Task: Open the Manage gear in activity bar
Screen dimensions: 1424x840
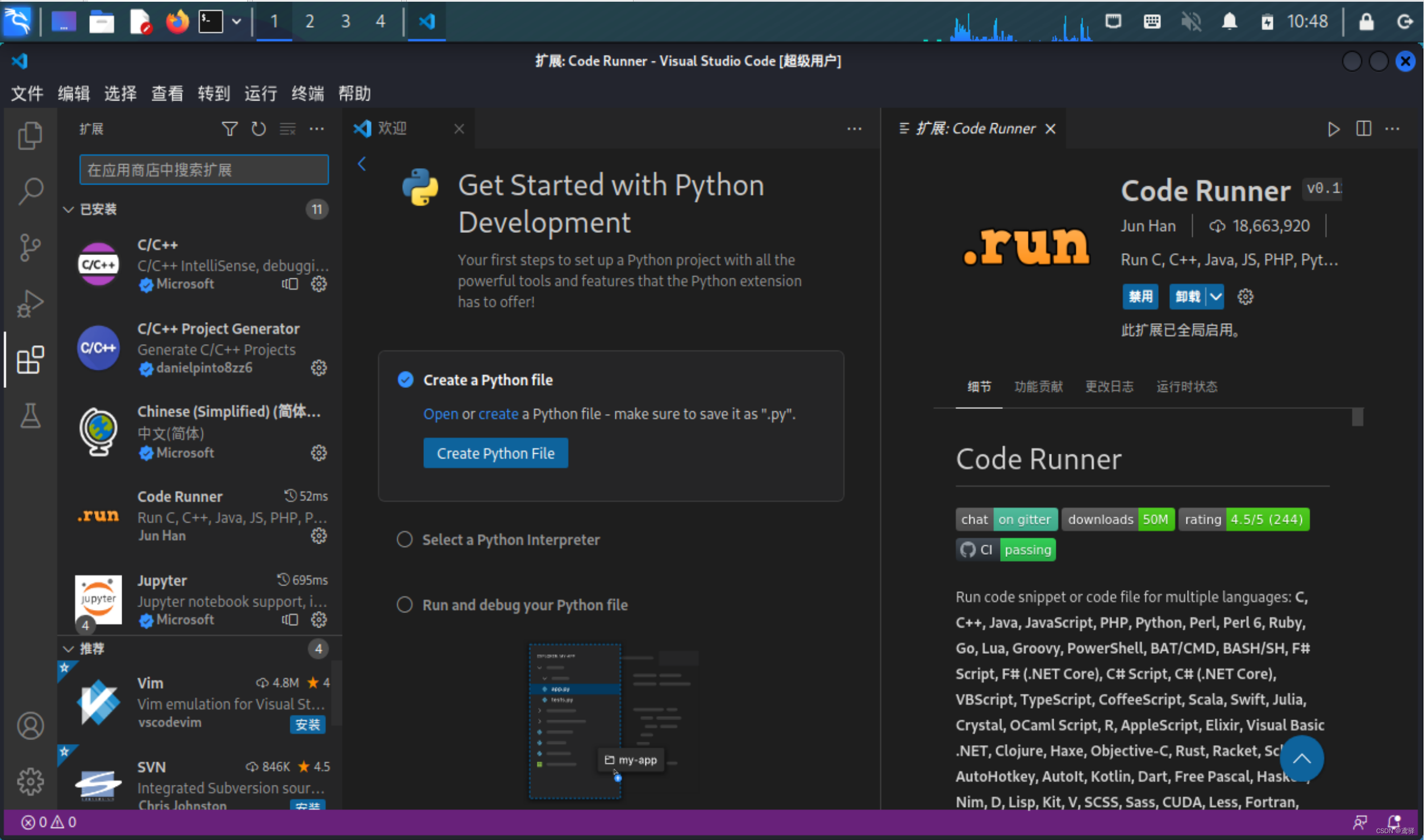Action: click(30, 781)
